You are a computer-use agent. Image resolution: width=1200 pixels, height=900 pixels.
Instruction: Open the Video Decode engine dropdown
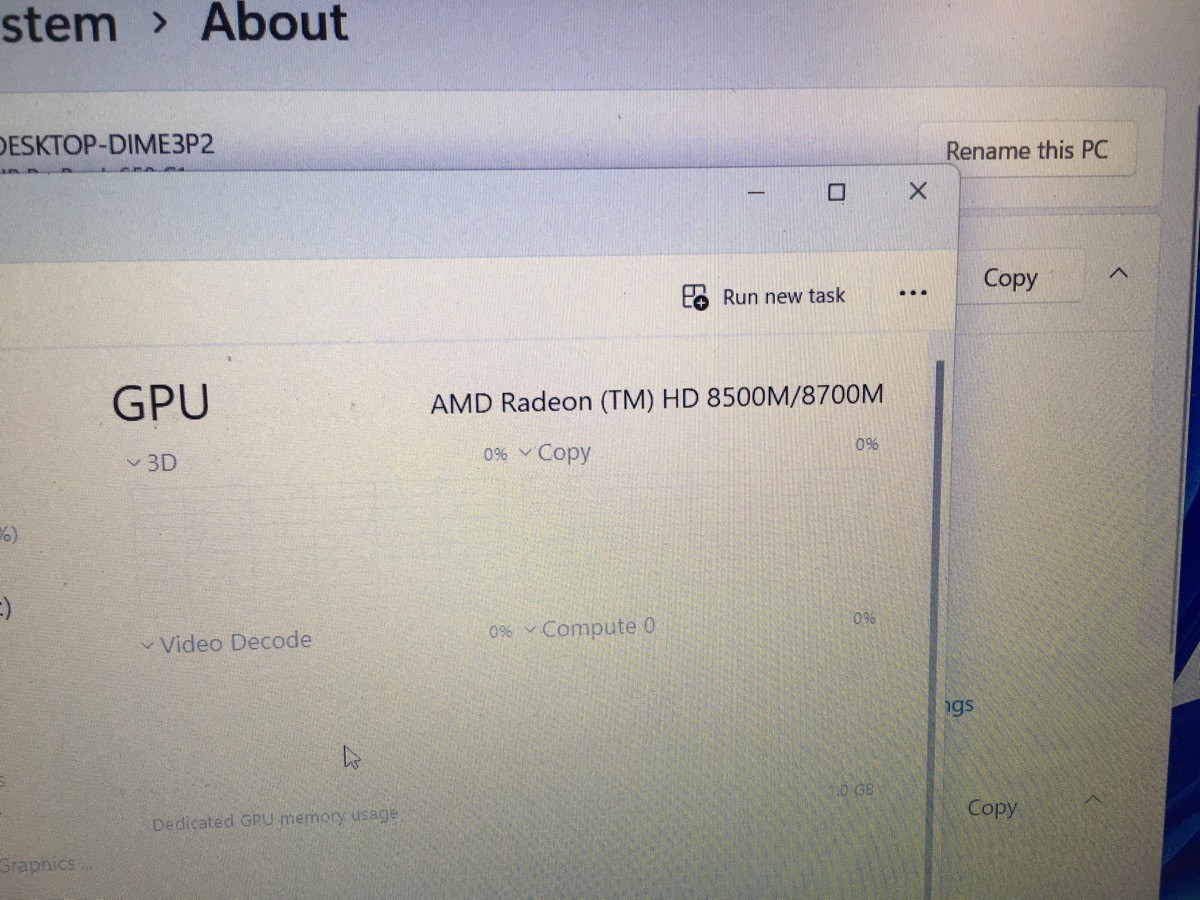click(x=226, y=642)
